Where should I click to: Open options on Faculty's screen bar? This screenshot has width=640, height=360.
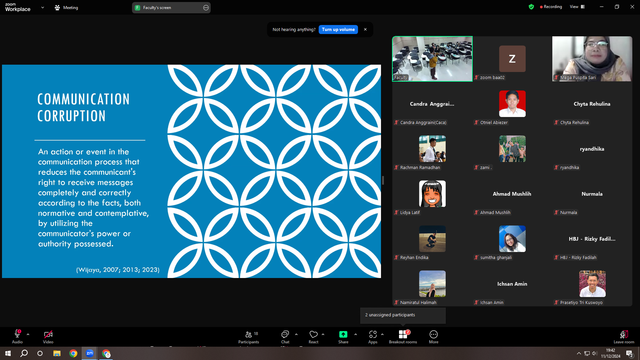206,7
